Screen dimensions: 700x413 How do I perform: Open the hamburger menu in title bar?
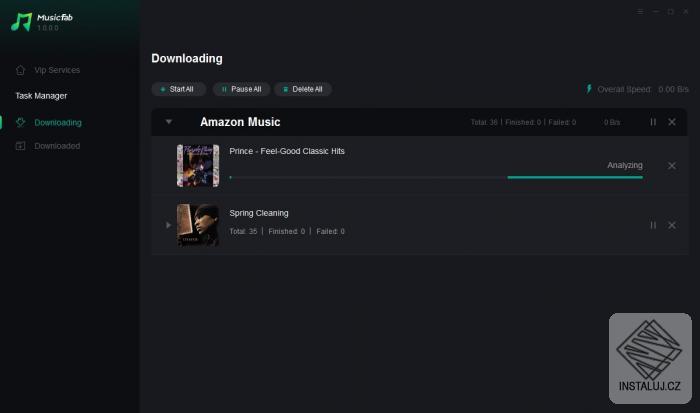point(640,12)
